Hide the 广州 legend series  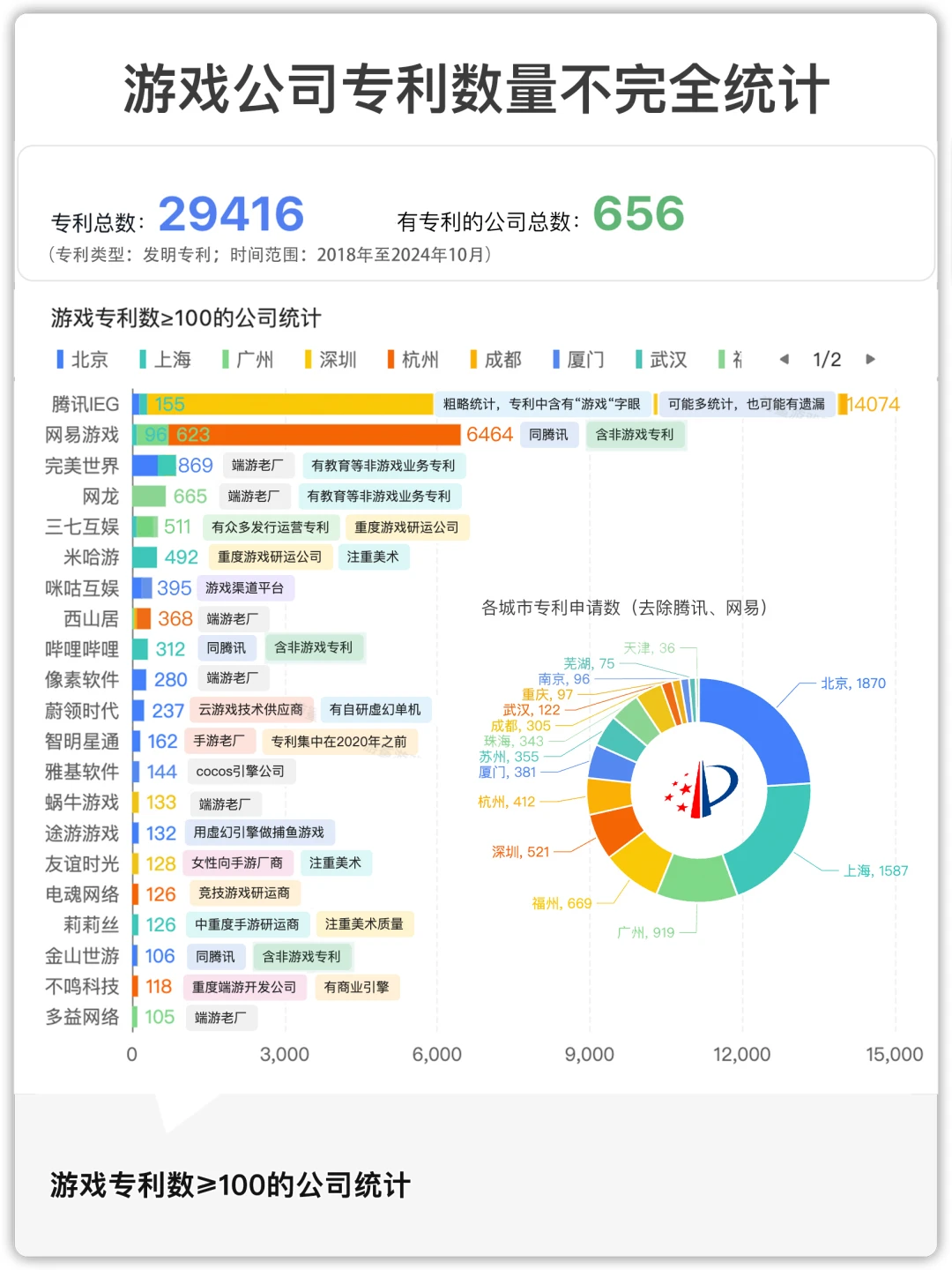[248, 359]
